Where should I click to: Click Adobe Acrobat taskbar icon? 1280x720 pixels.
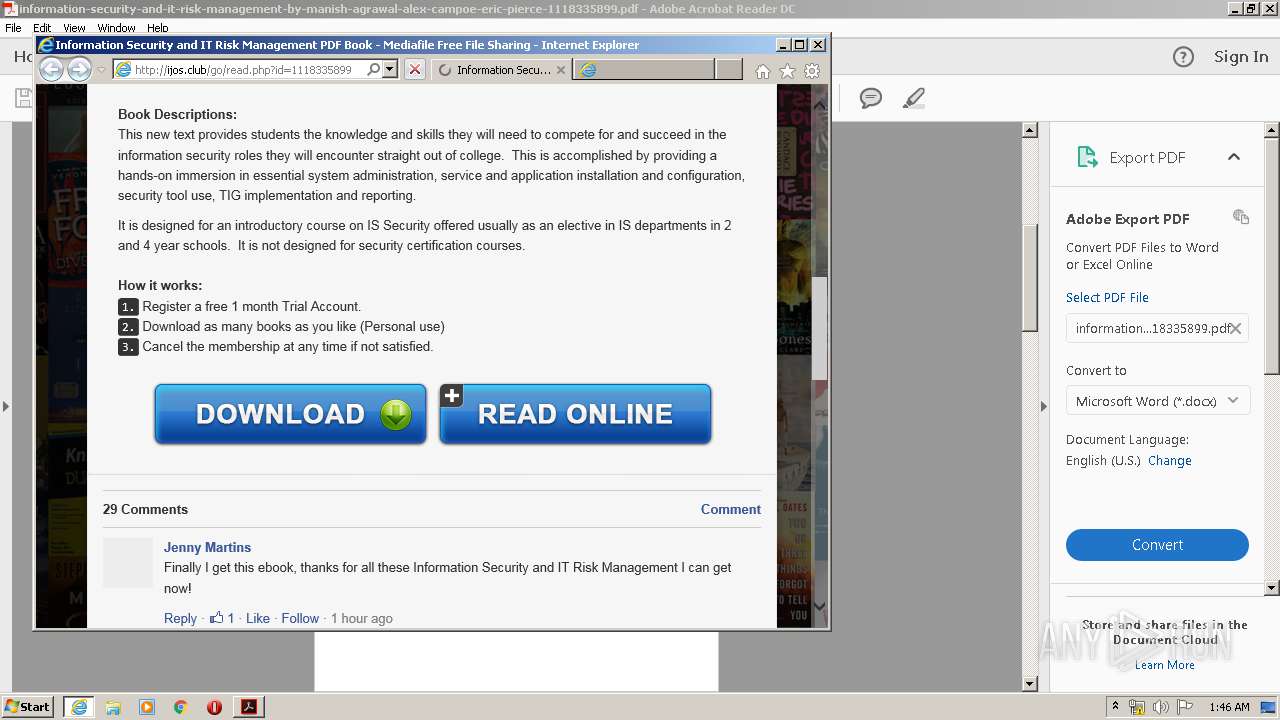(248, 707)
